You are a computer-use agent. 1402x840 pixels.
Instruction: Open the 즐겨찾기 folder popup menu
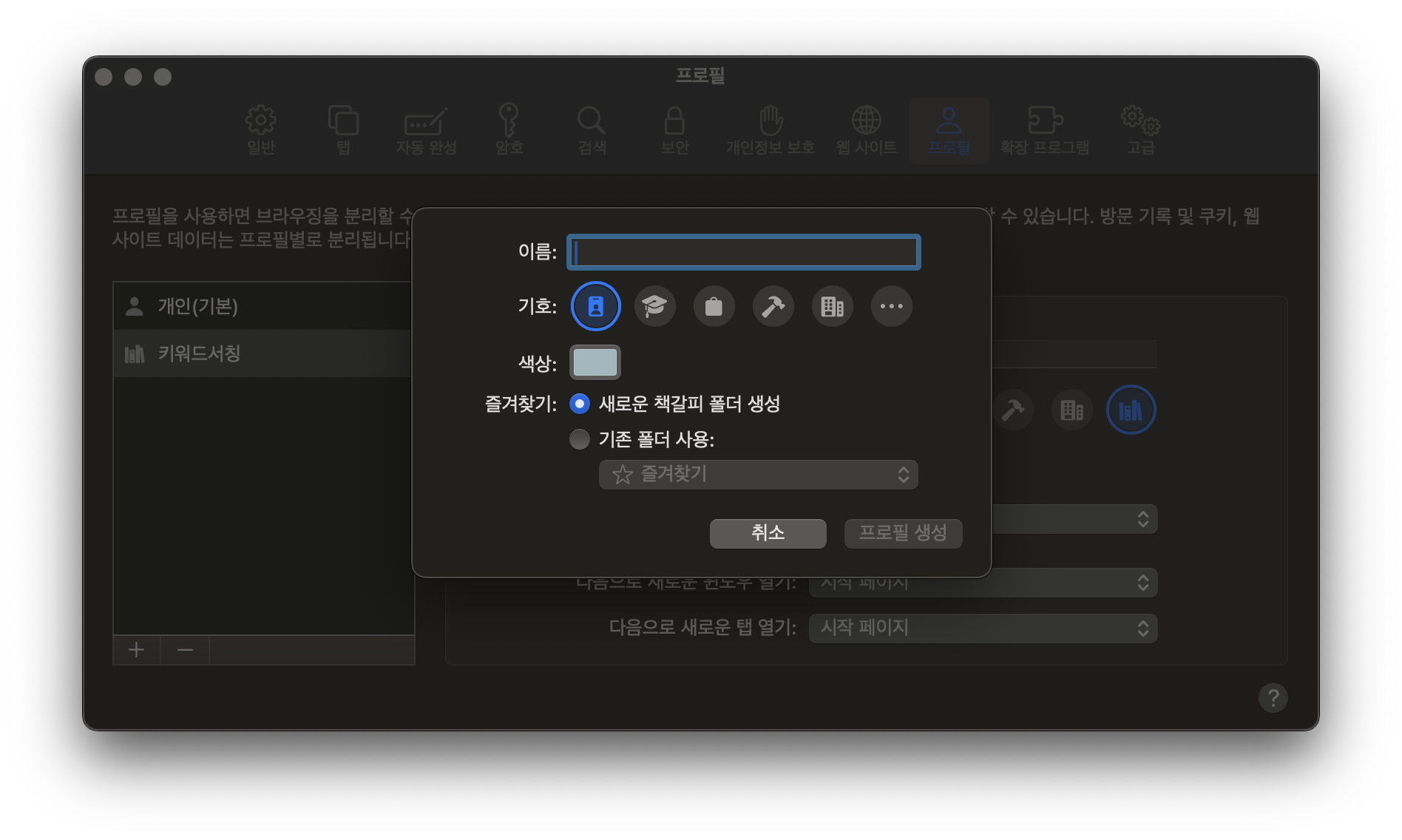[758, 475]
